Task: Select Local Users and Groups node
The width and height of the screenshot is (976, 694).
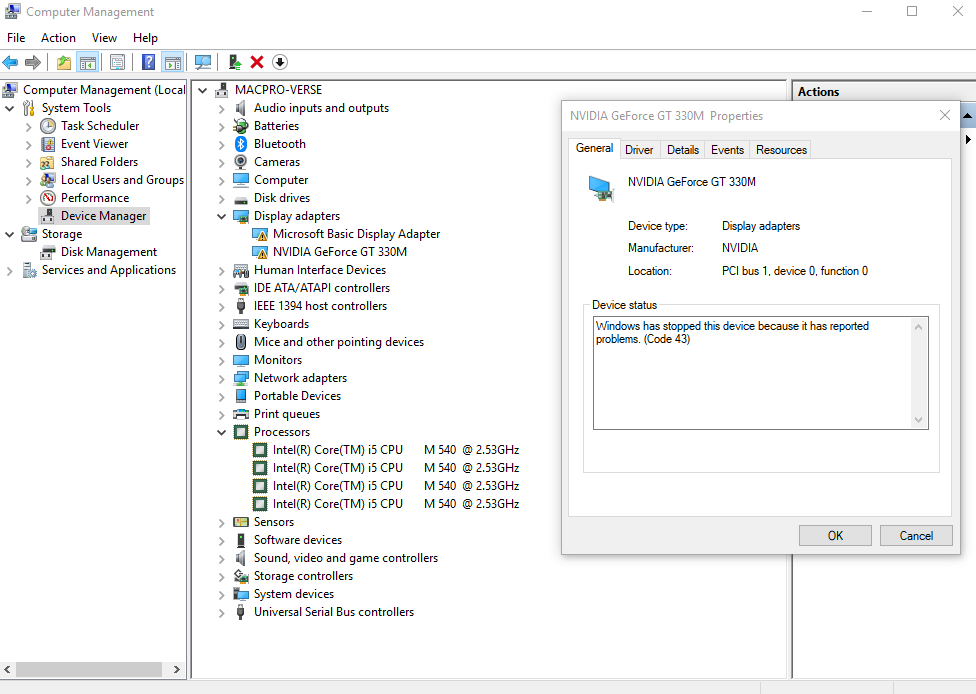Action: pos(122,180)
